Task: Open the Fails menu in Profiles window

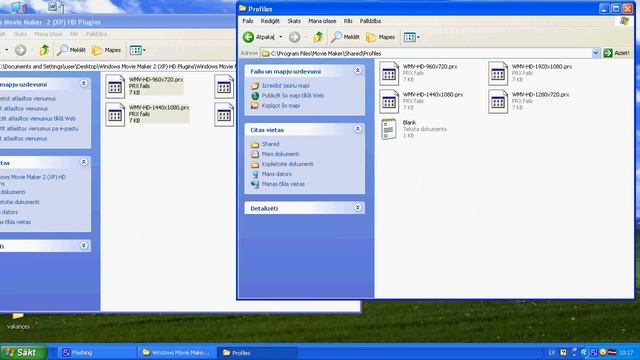Action: (248, 21)
